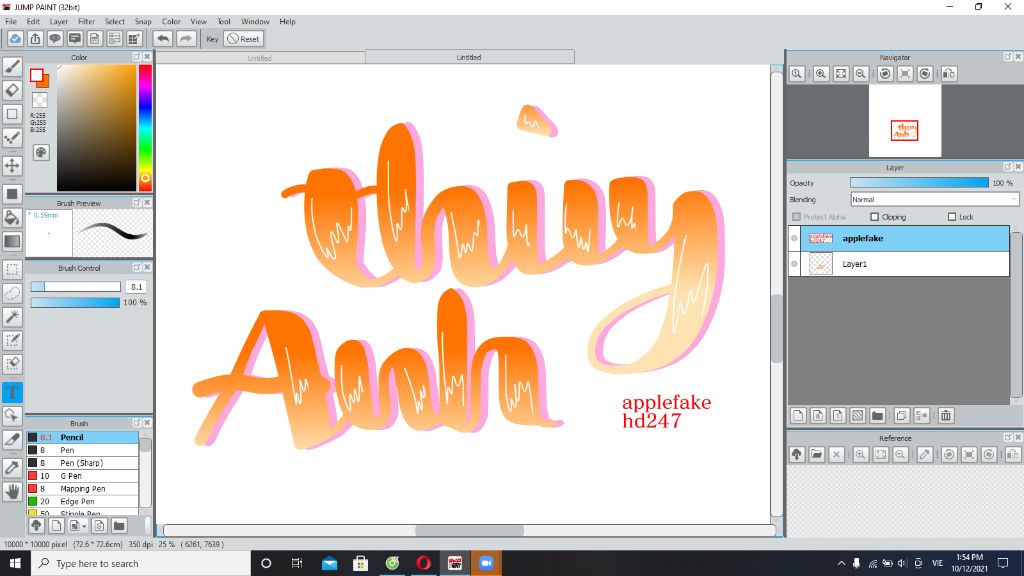The height and width of the screenshot is (576, 1024).
Task: Open the Filter menu
Action: tap(87, 22)
